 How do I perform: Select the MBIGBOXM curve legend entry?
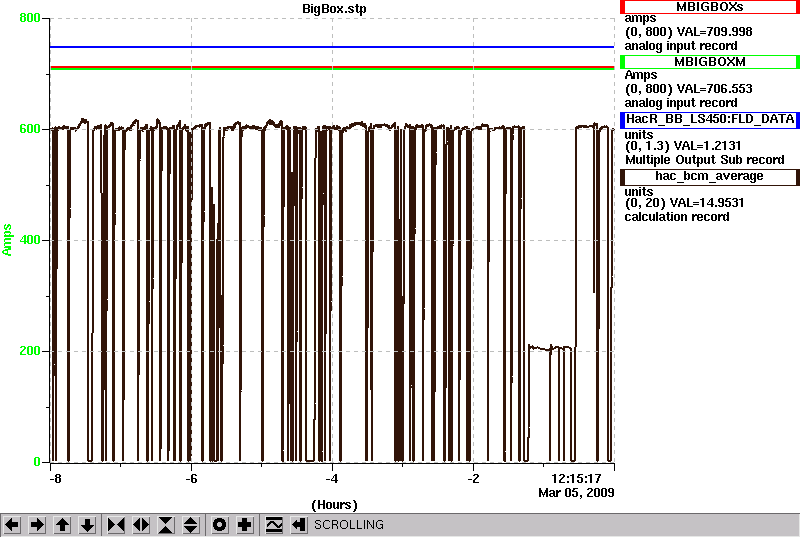click(x=710, y=62)
